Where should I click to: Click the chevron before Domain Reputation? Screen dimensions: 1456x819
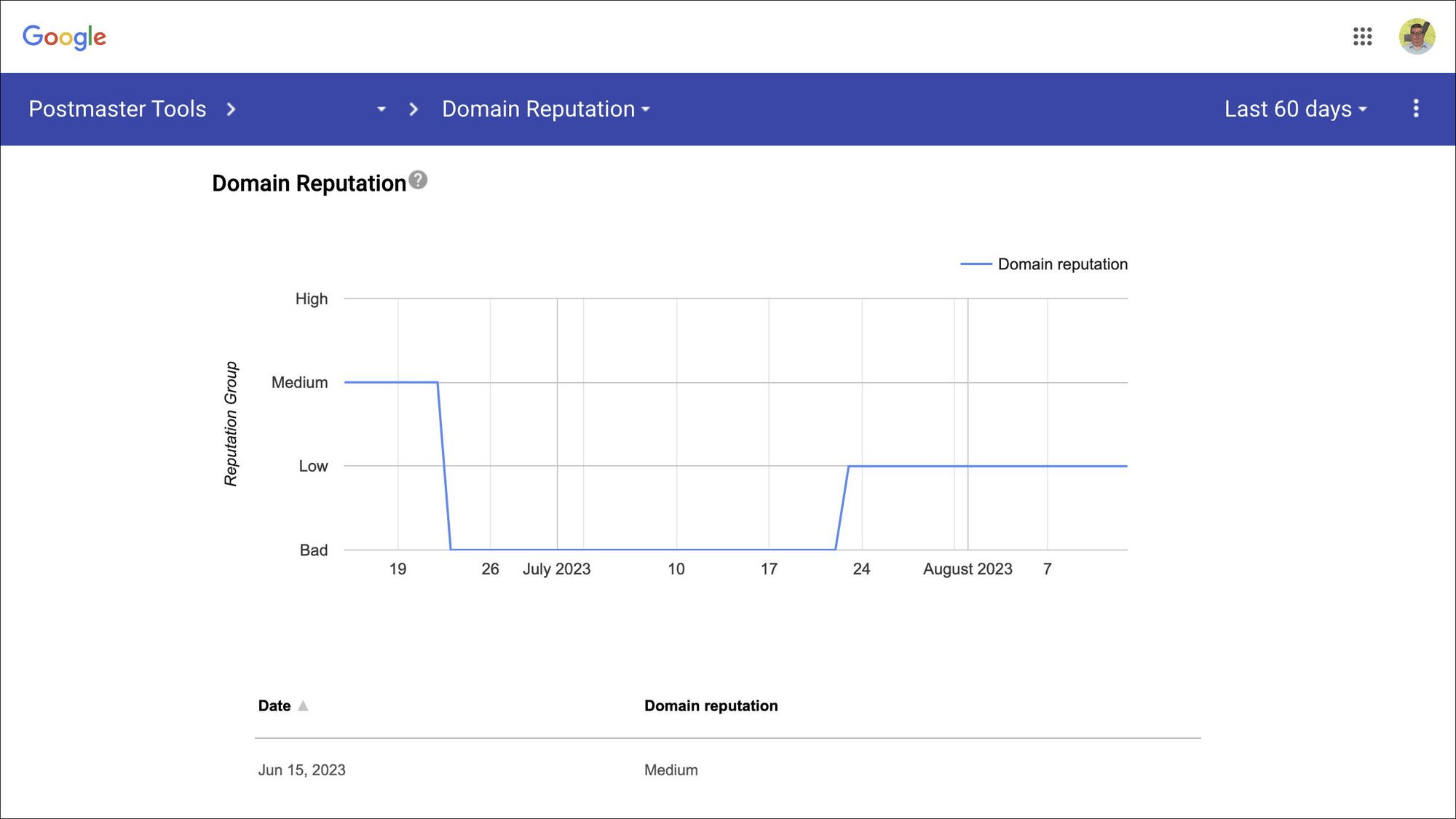pos(414,109)
